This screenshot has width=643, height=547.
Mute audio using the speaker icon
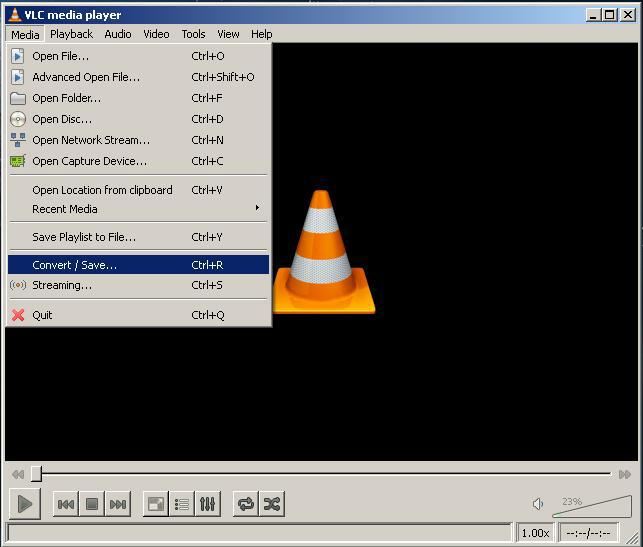(538, 504)
